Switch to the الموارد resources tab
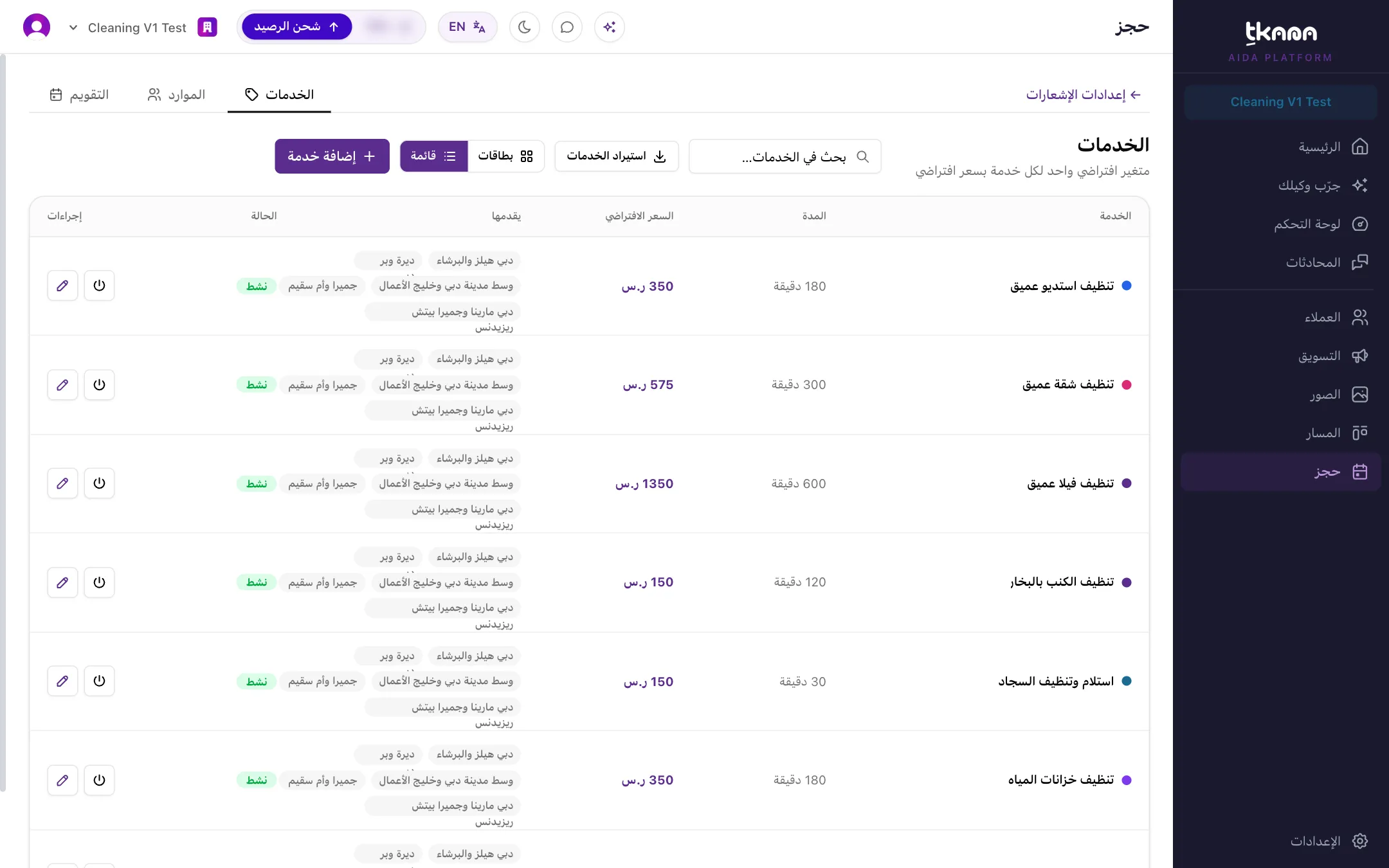The image size is (1389, 868). [x=177, y=95]
